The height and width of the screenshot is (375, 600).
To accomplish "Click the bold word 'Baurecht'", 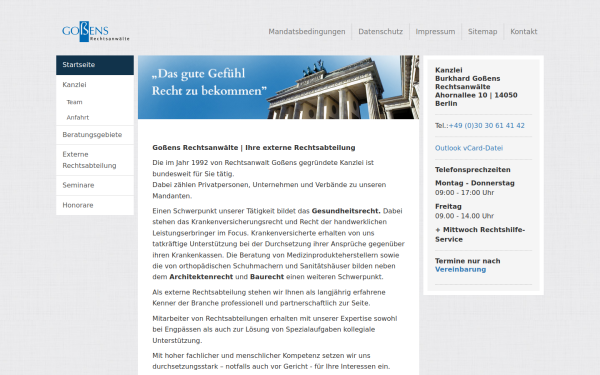I will (267, 277).
